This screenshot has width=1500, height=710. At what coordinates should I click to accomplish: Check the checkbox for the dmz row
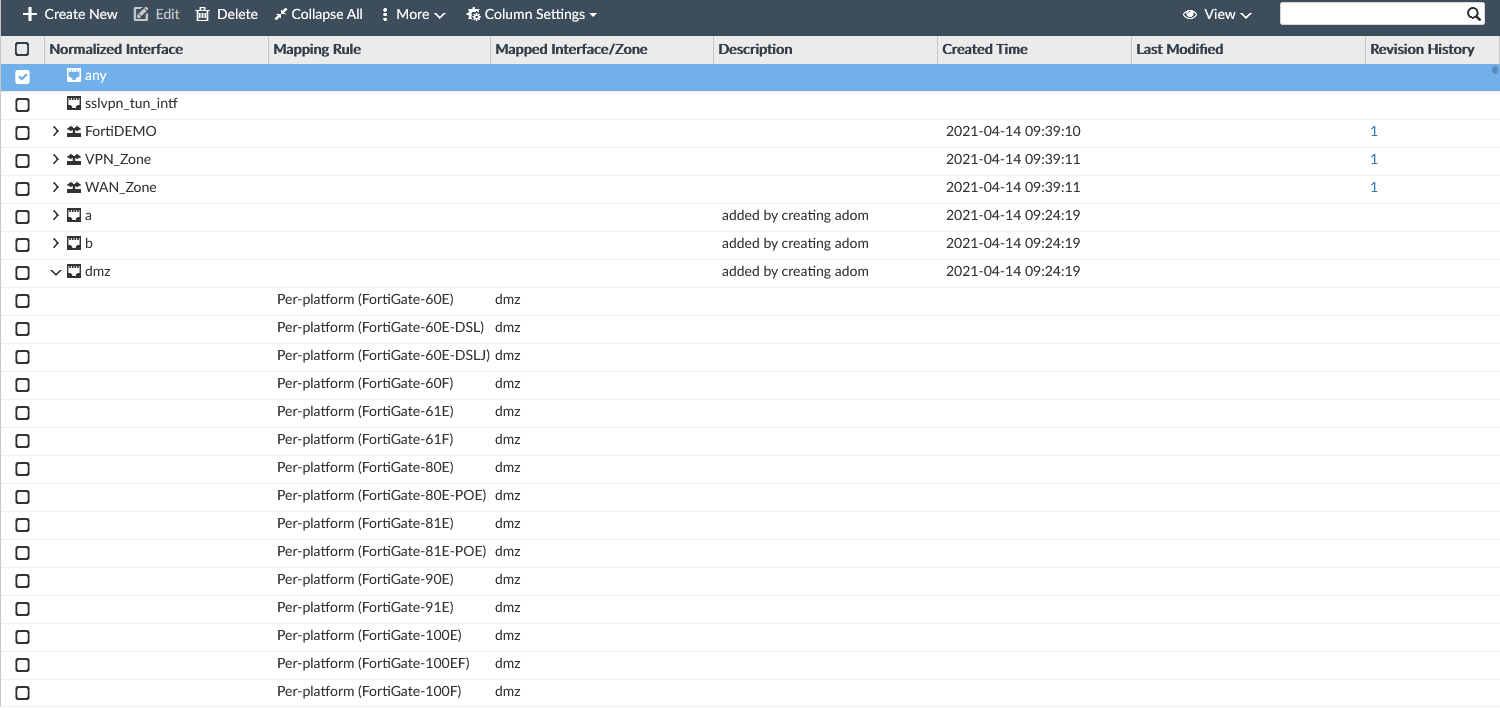coord(23,272)
